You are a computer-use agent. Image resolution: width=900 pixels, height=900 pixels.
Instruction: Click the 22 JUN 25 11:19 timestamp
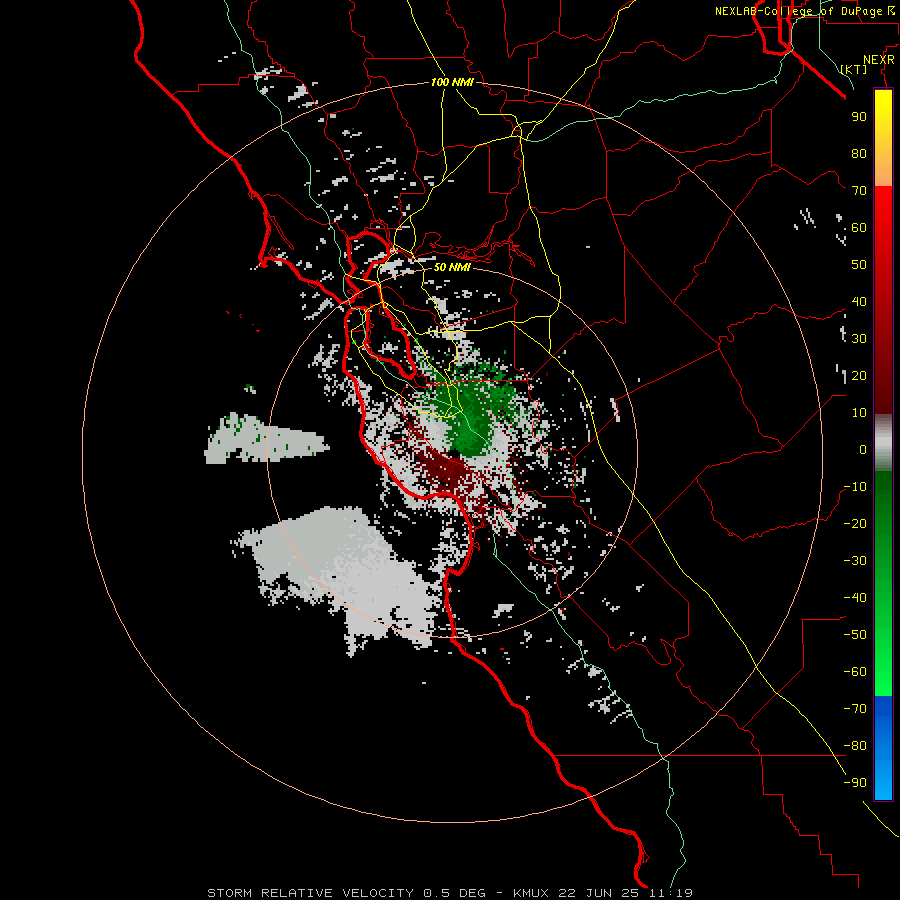pyautogui.click(x=625, y=893)
